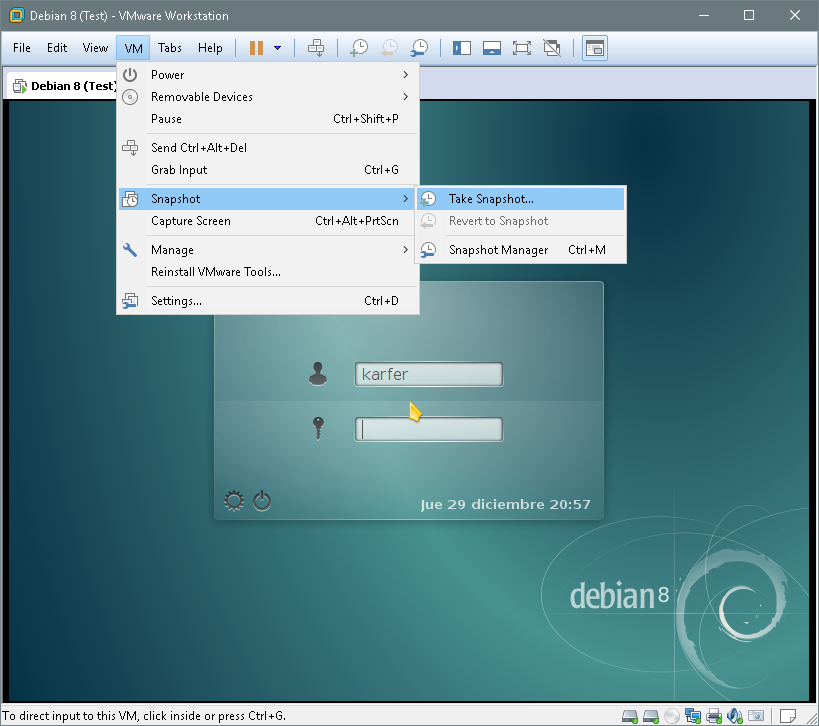The height and width of the screenshot is (726, 819).
Task: Expand the Power submenu
Action: pyautogui.click(x=267, y=75)
